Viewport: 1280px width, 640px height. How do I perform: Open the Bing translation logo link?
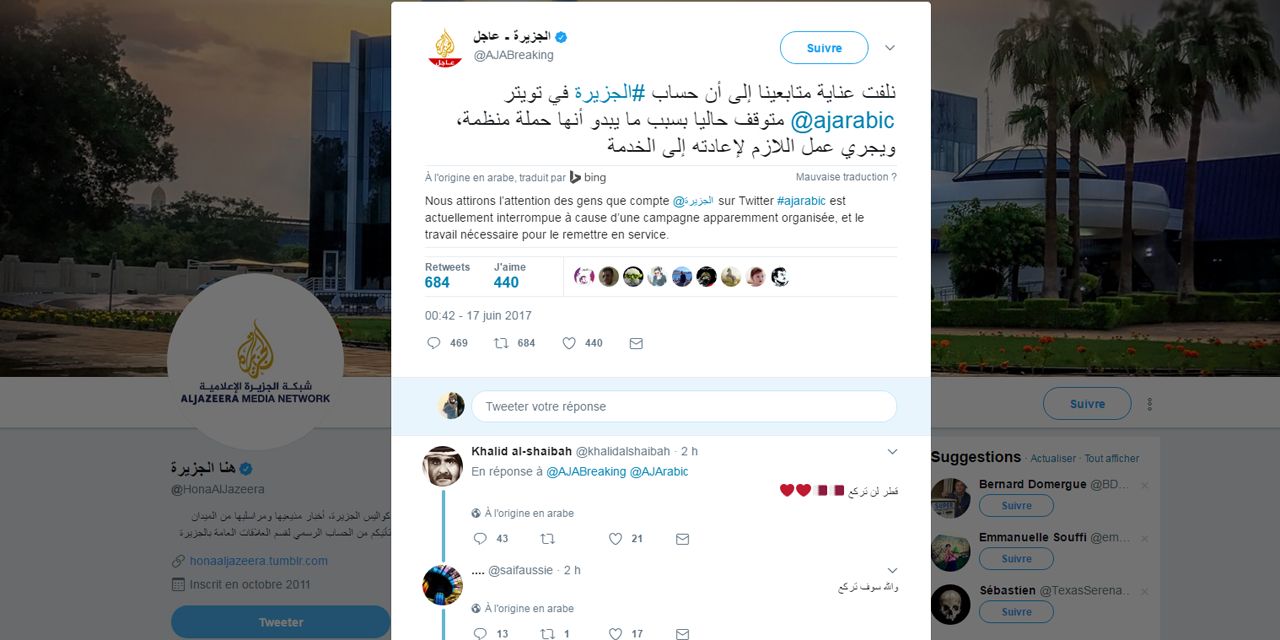click(x=588, y=177)
